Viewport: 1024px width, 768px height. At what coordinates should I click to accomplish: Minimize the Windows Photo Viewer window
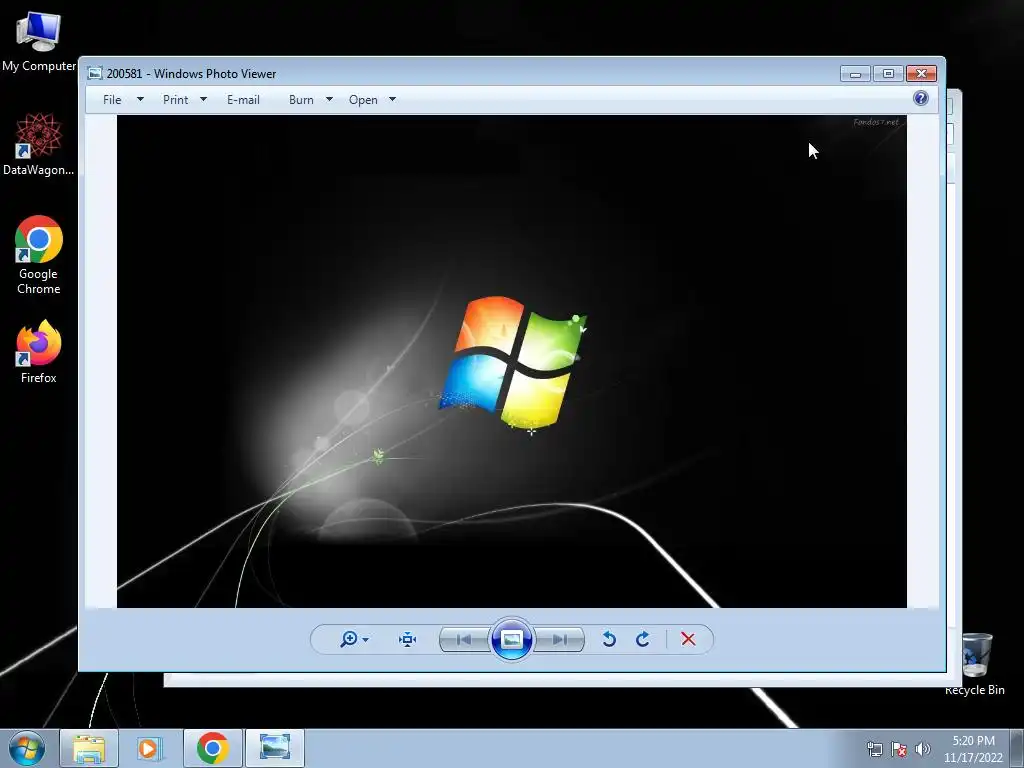855,74
